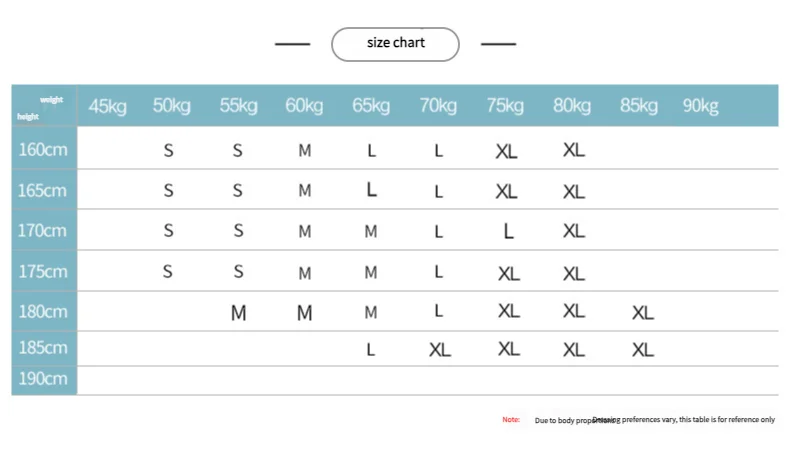Screen dimensions: 791x456
Task: Select the 160cm height row label
Action: pyautogui.click(x=43, y=150)
